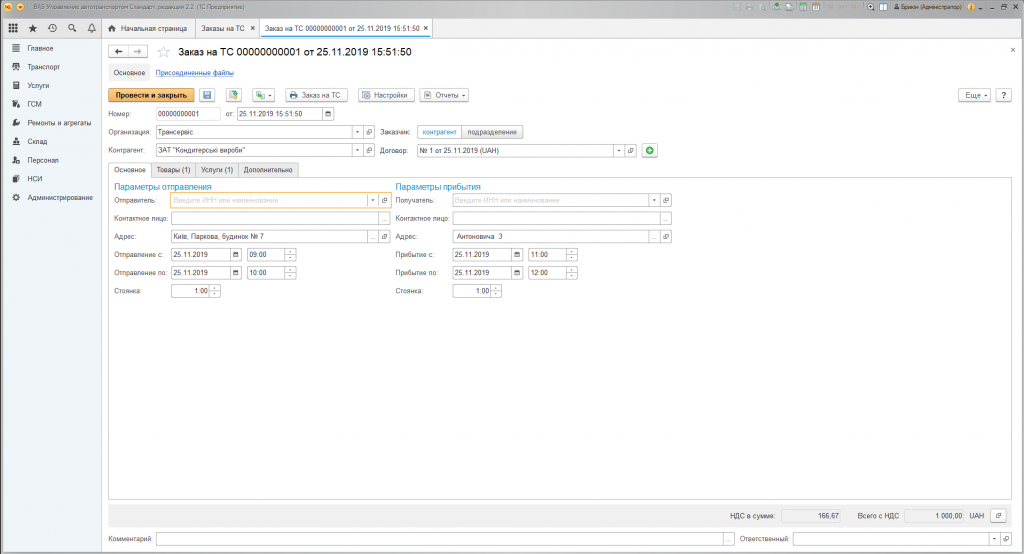This screenshot has height=554, width=1024.
Task: Expand Получатель dropdown arrow
Action: (654, 201)
